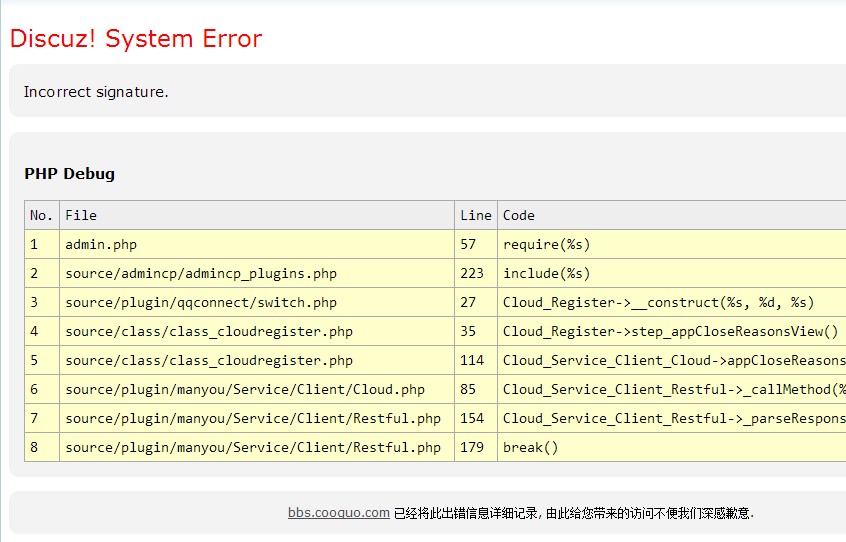Select the Cloud_Service_Client_Cloud->appCloseReasons code cell

[x=672, y=360]
